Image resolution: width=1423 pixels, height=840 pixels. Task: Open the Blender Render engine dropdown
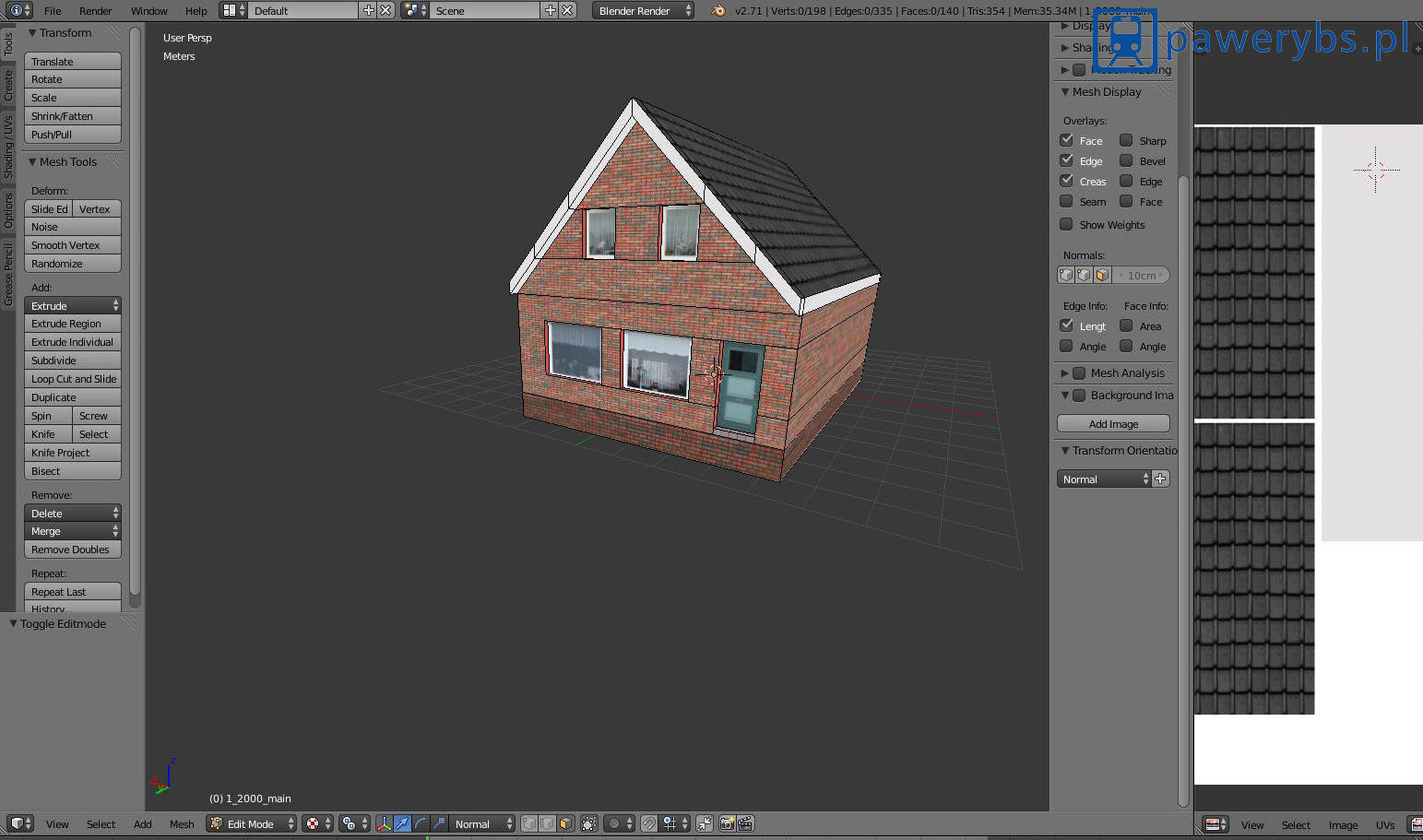(x=643, y=10)
